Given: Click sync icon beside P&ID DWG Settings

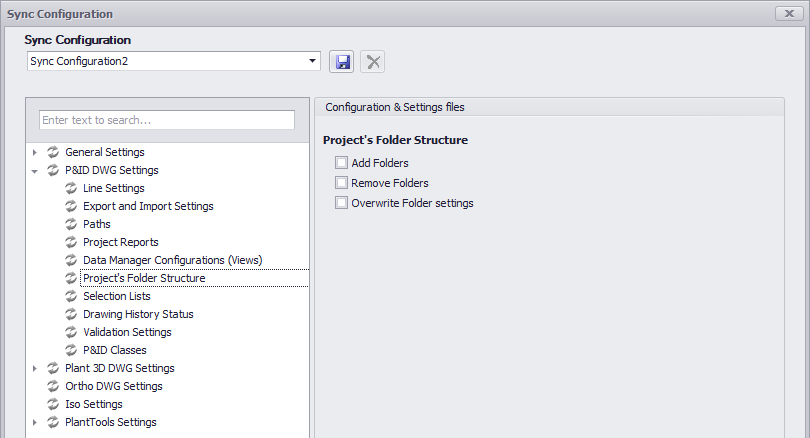Looking at the screenshot, I should point(53,170).
